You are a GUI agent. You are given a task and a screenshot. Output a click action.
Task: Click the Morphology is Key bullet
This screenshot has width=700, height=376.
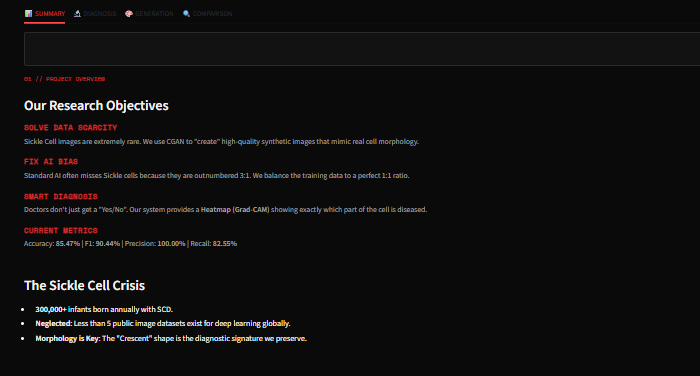click(171, 338)
